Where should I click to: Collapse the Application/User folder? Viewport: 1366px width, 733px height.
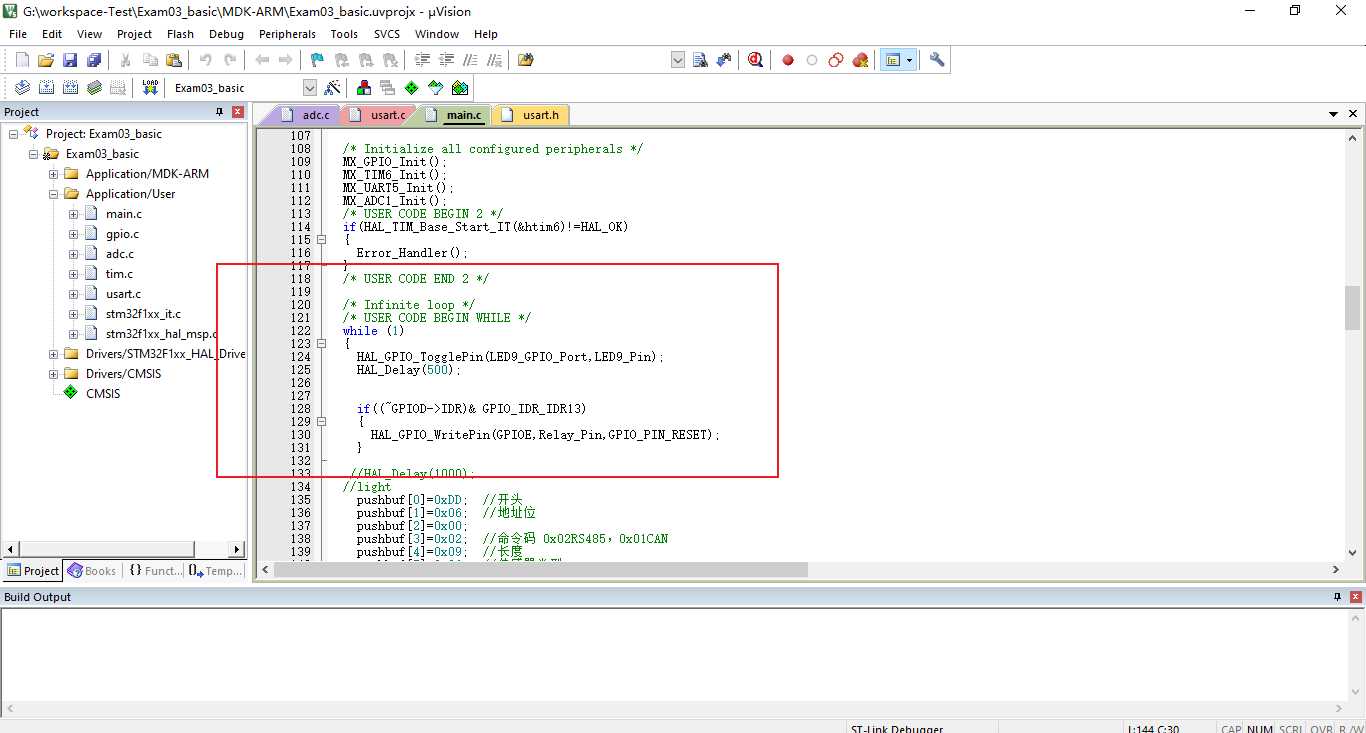[x=53, y=194]
